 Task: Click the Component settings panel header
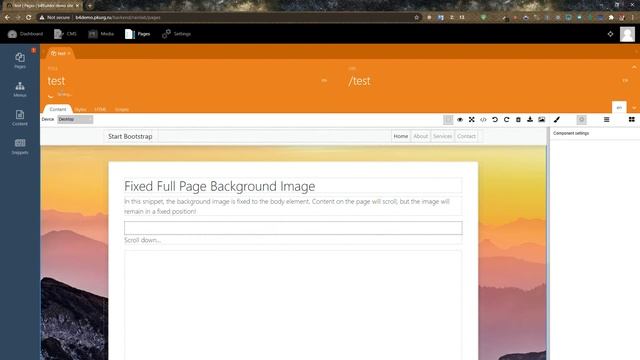tap(571, 133)
